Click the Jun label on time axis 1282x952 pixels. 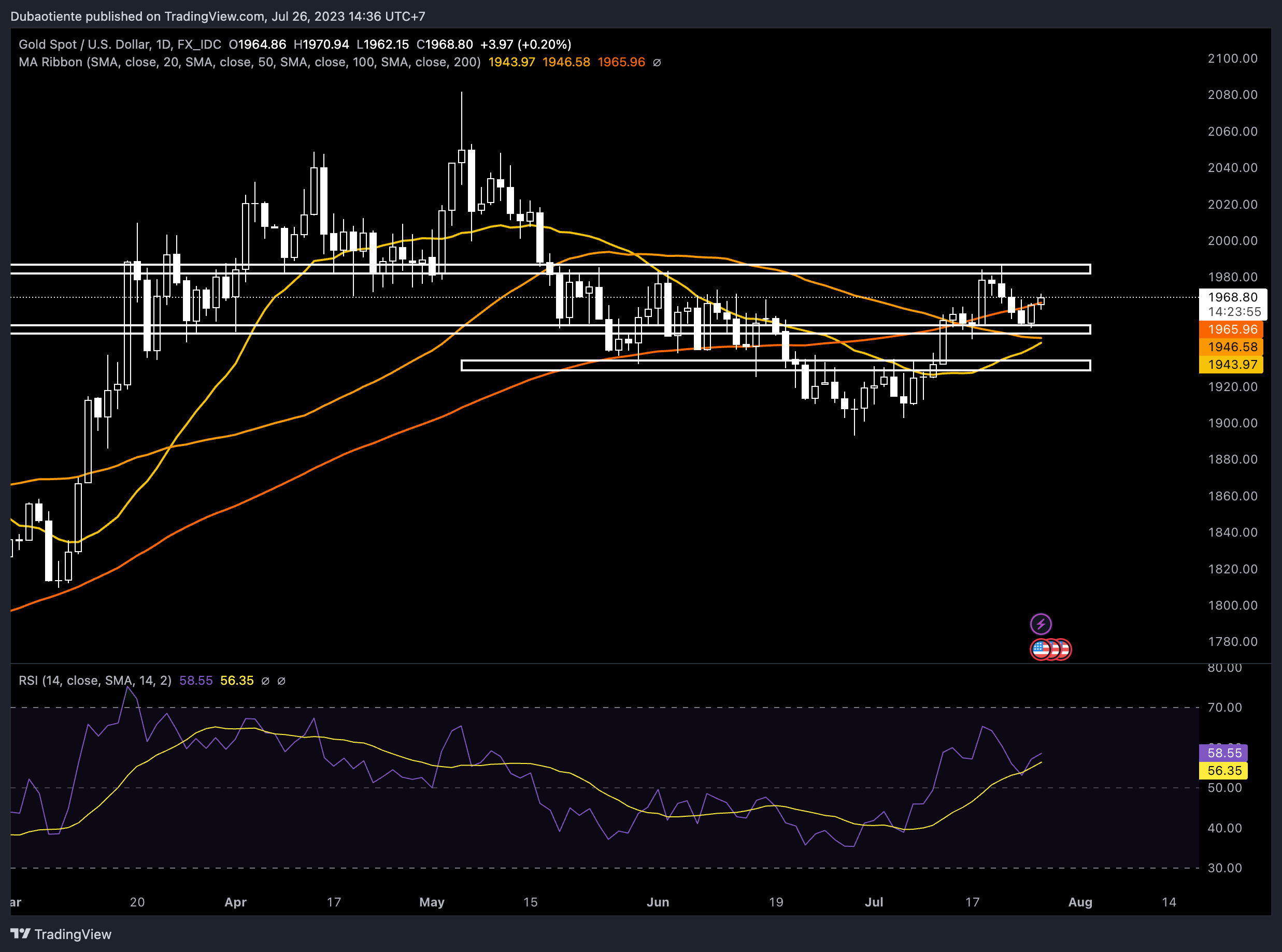[x=658, y=902]
